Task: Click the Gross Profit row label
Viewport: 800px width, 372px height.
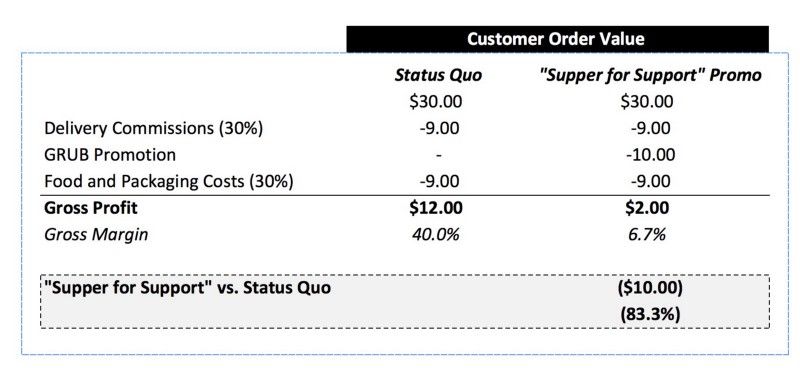Action: [91, 208]
